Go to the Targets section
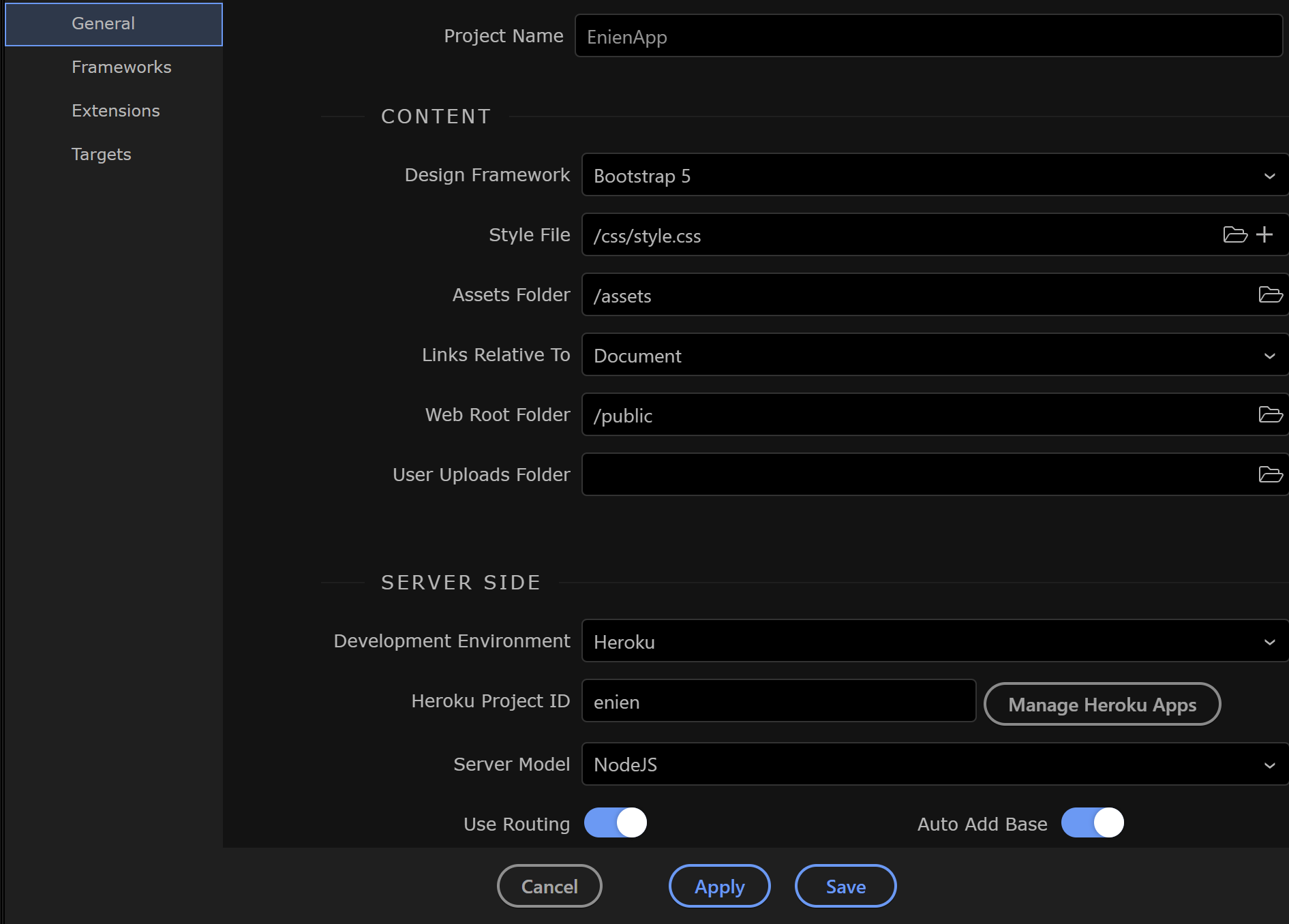The height and width of the screenshot is (924, 1289). tap(102, 155)
